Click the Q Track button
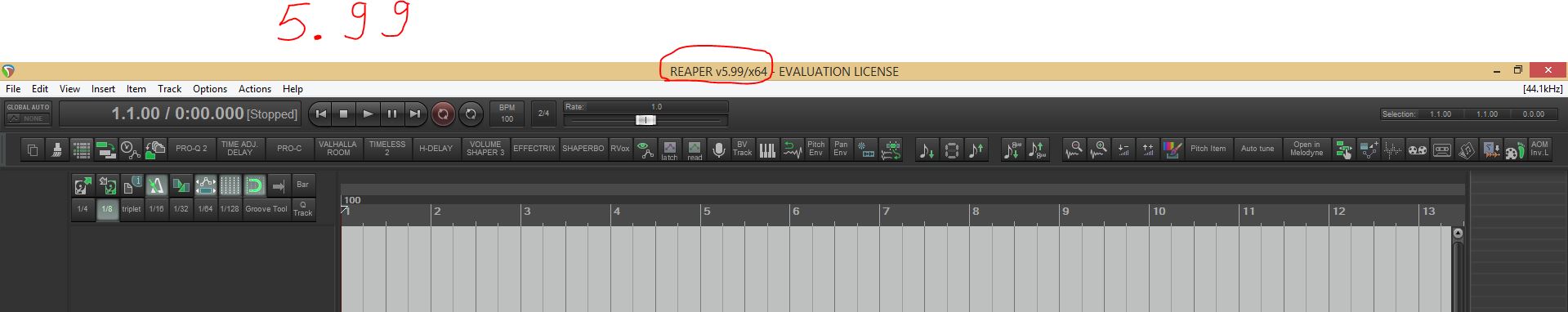Image resolution: width=1568 pixels, height=312 pixels. click(303, 209)
